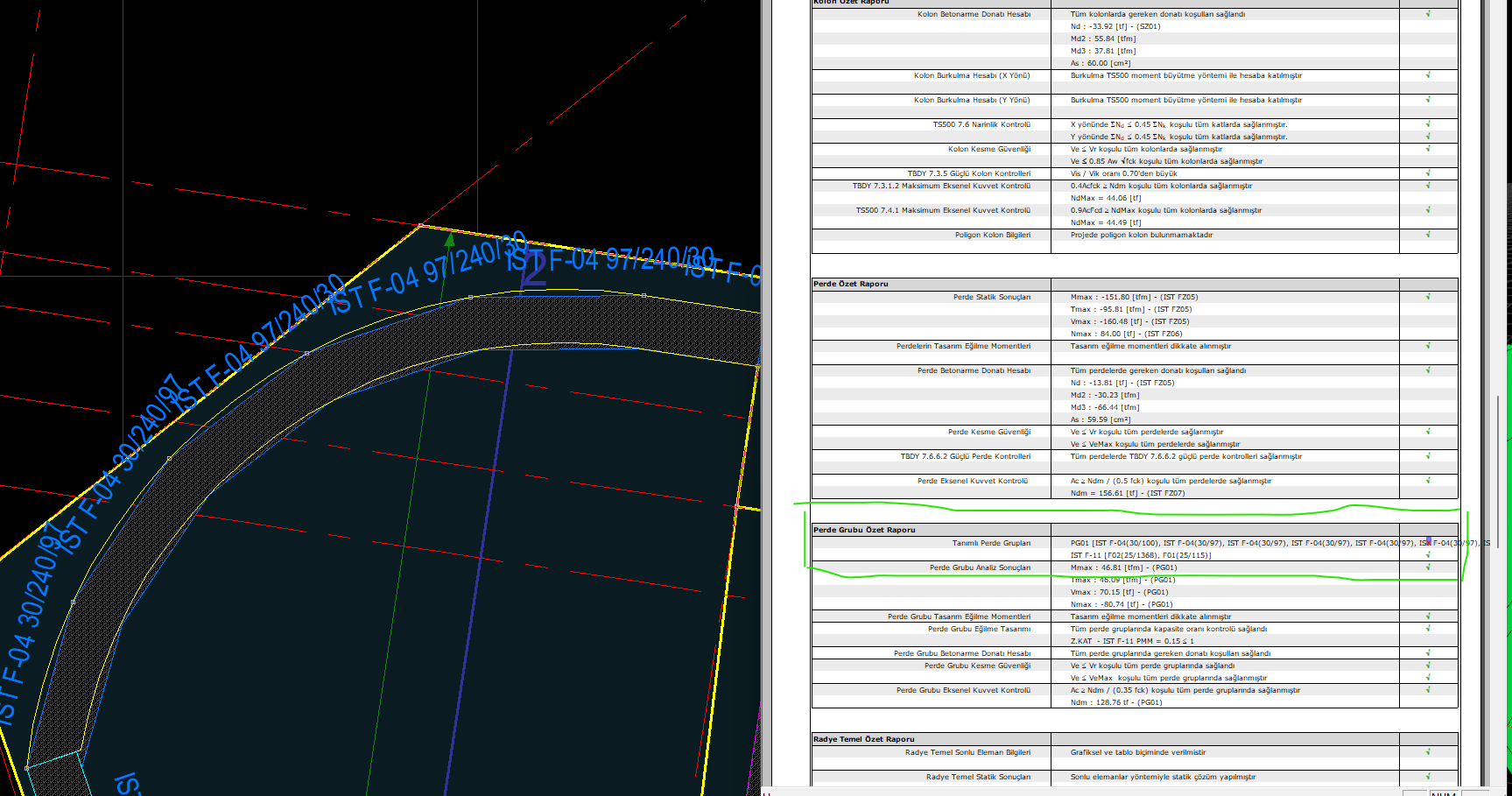Click the green check beside TBDY 7.6.6.2 Güçlü Perde Kontrolleri
The height and width of the screenshot is (796, 1512).
(1428, 456)
